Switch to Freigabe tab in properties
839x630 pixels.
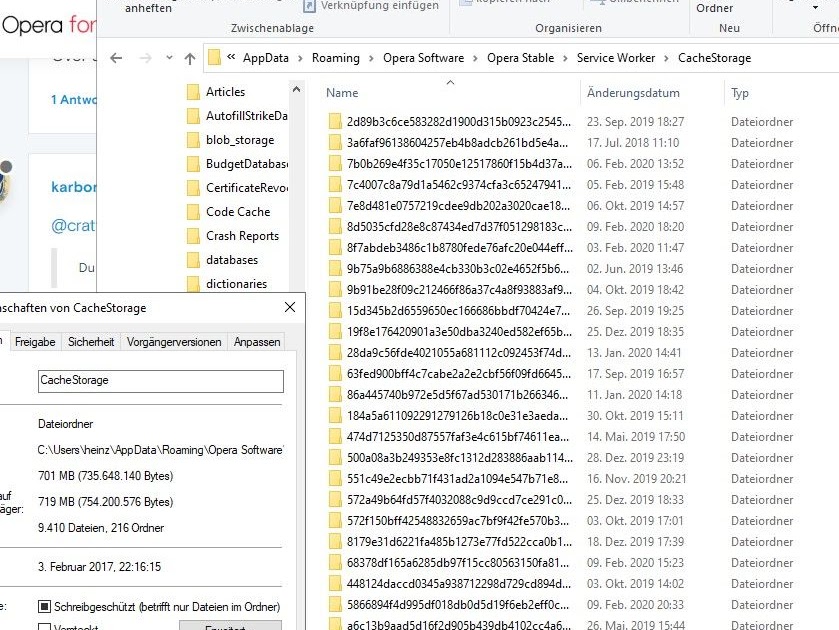(x=35, y=342)
